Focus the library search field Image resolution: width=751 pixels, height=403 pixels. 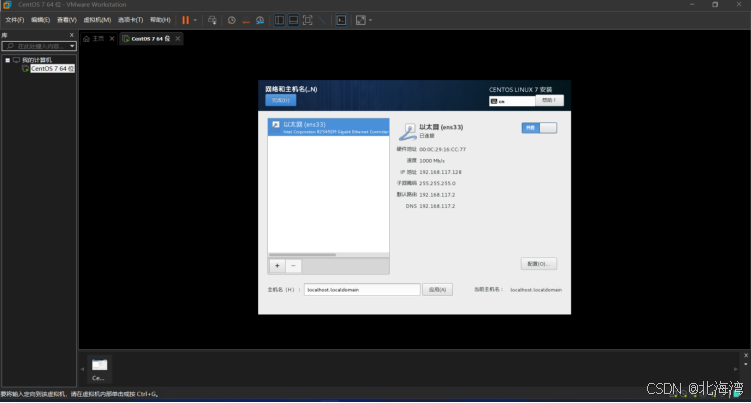pos(35,46)
